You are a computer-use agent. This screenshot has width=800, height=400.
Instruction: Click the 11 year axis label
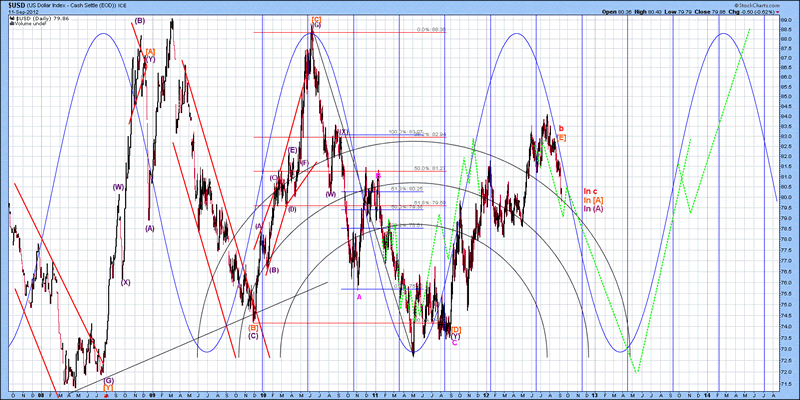[x=374, y=394]
